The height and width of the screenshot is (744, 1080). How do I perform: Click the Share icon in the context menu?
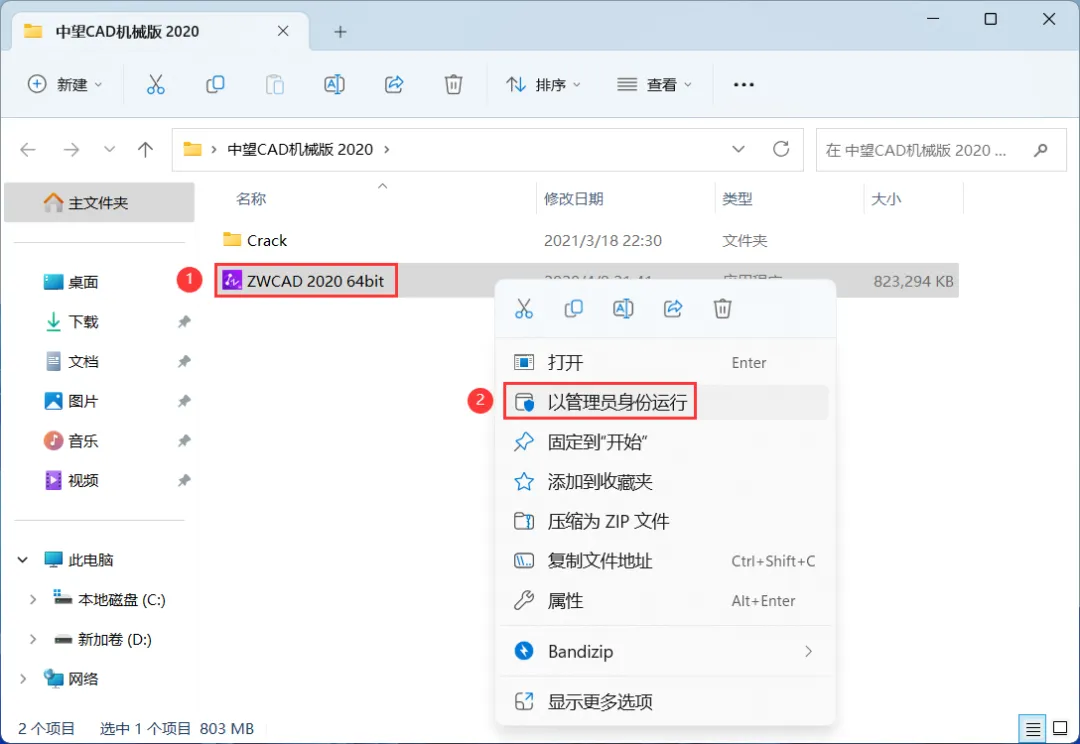click(x=673, y=309)
